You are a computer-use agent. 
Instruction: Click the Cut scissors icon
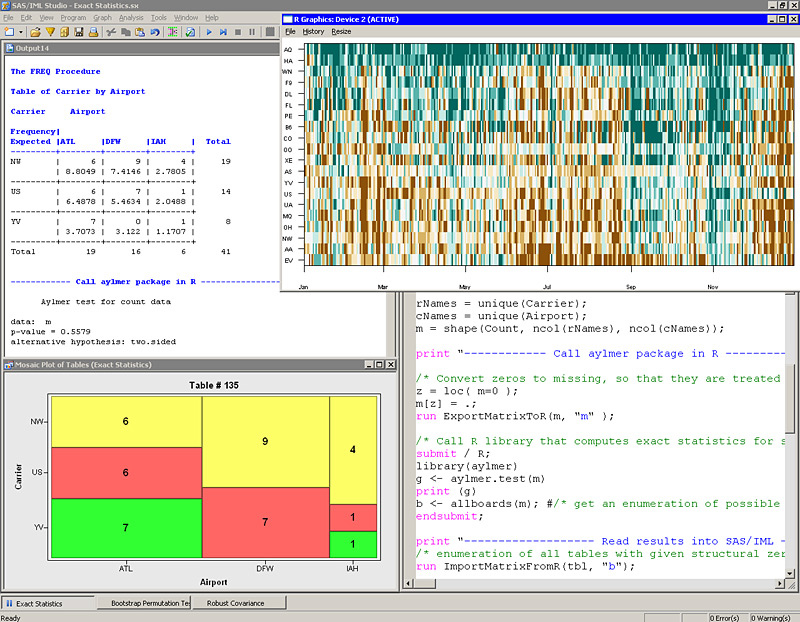[111, 32]
